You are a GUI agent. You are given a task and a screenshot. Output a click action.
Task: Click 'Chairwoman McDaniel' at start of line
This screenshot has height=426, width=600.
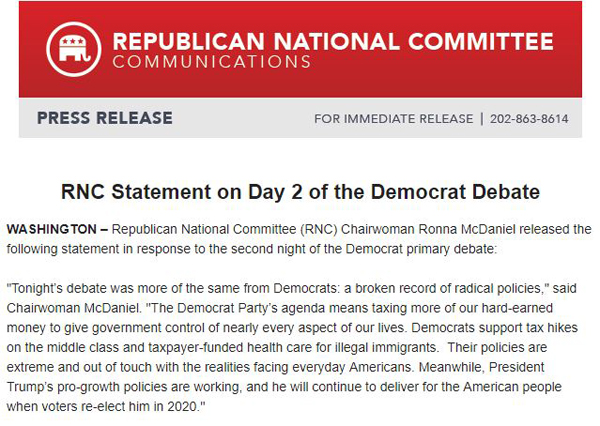(73, 308)
